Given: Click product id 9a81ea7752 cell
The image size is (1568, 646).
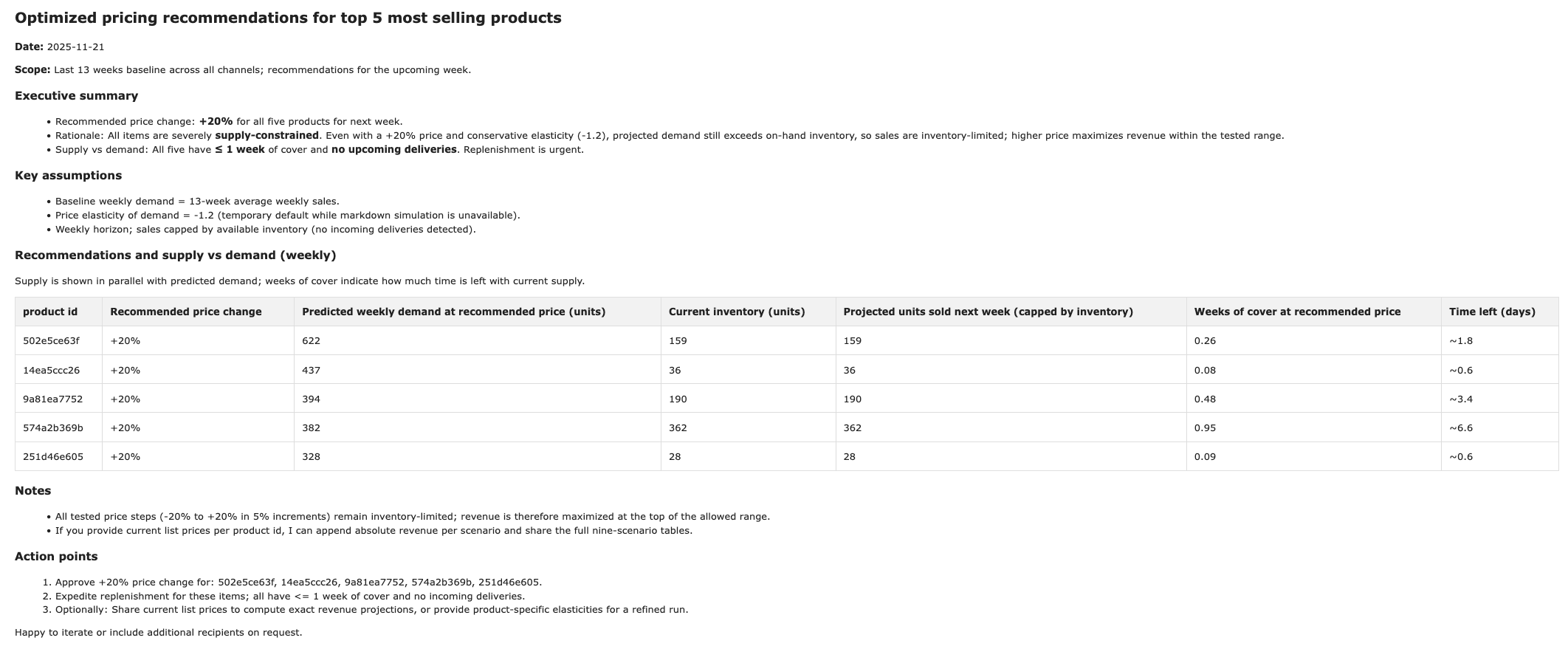Looking at the screenshot, I should 52,399.
